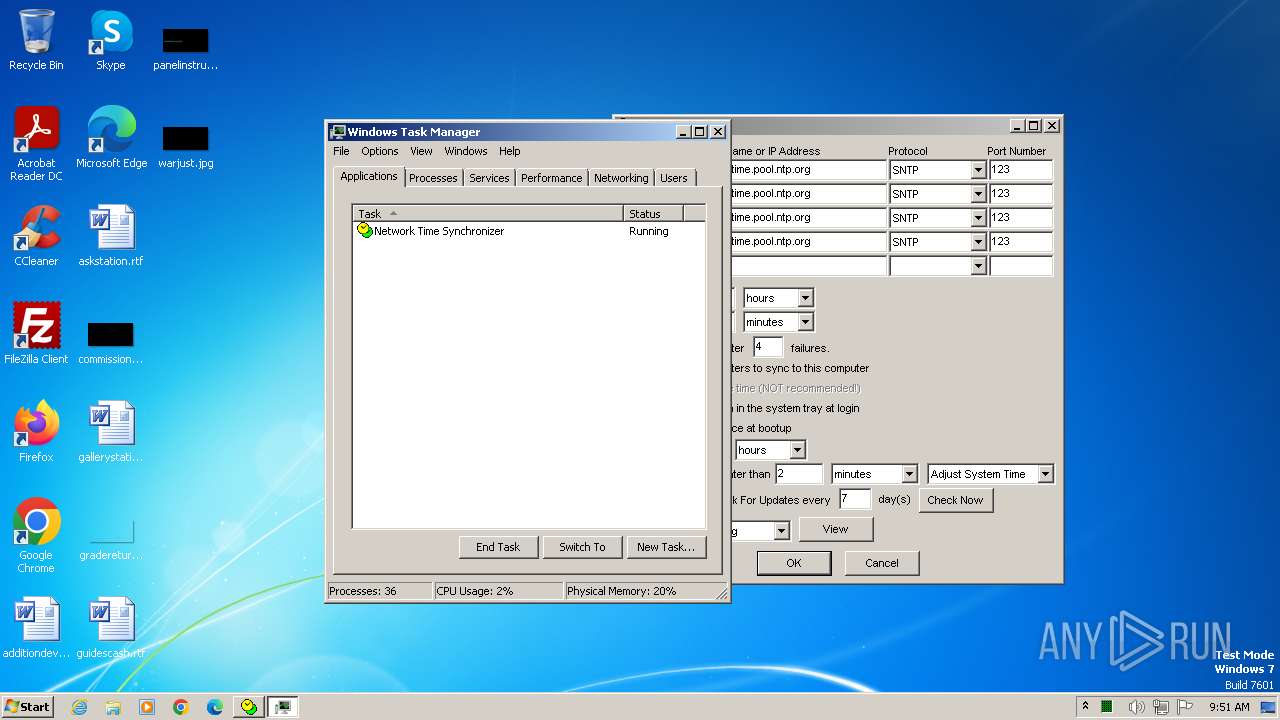The height and width of the screenshot is (720, 1280).
Task: Open the Windows menu in Task Manager
Action: pyautogui.click(x=466, y=151)
